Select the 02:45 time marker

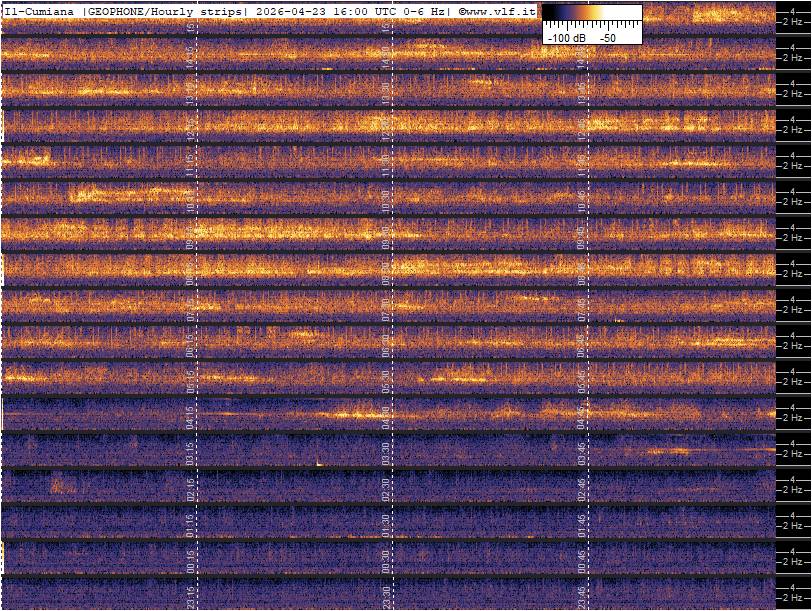pos(581,487)
